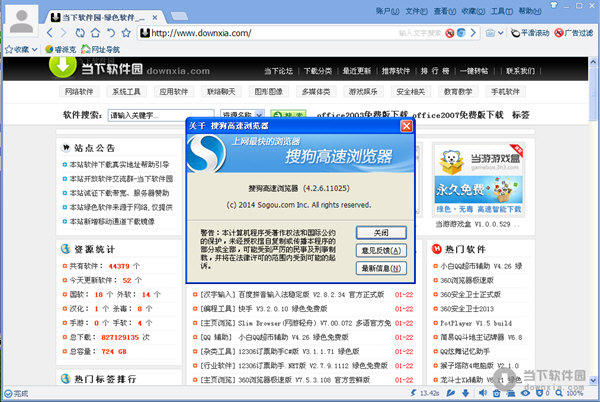
Task: Close the About dialog with X
Action: pyautogui.click(x=406, y=126)
